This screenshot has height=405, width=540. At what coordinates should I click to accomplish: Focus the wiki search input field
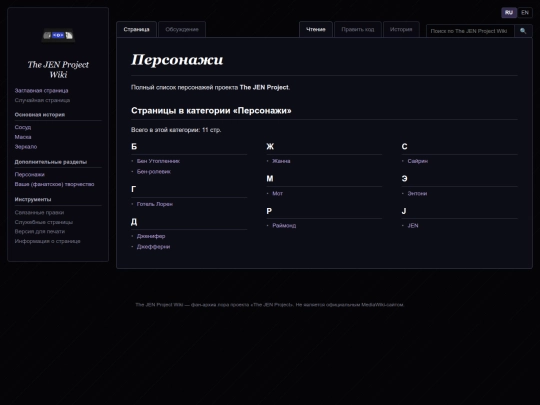coord(470,31)
